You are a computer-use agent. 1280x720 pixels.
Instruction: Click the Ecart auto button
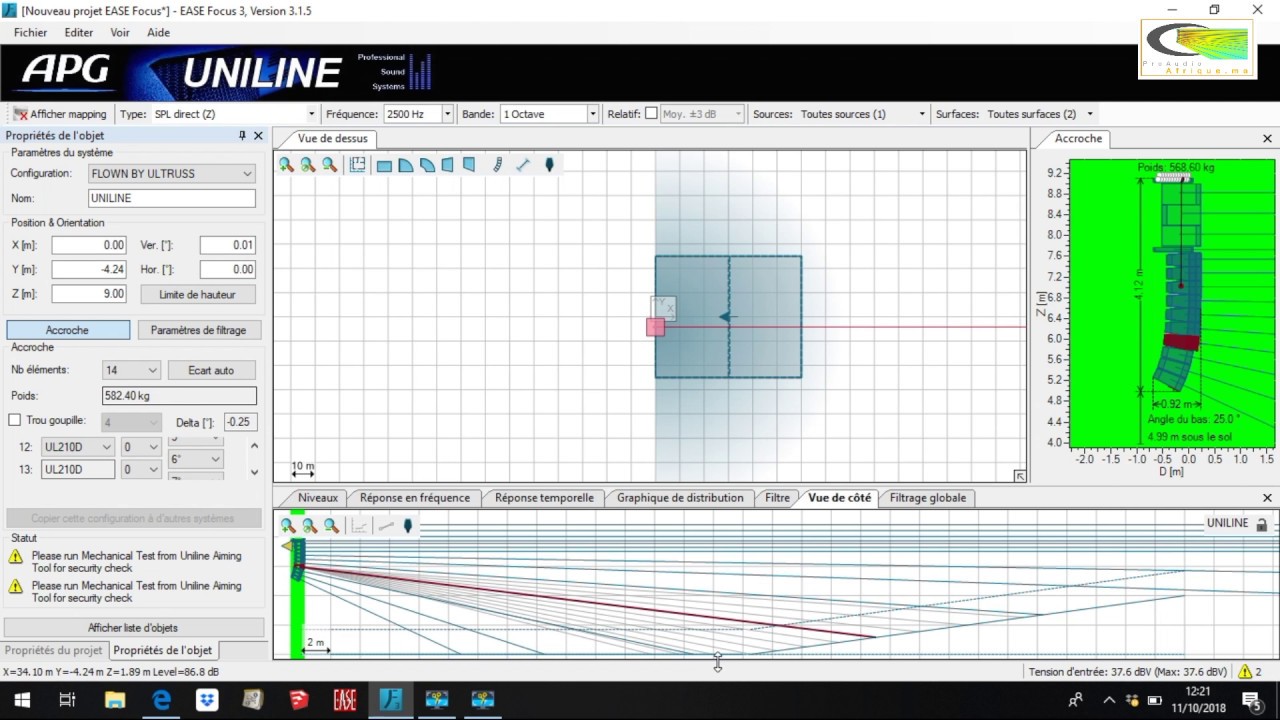[211, 370]
